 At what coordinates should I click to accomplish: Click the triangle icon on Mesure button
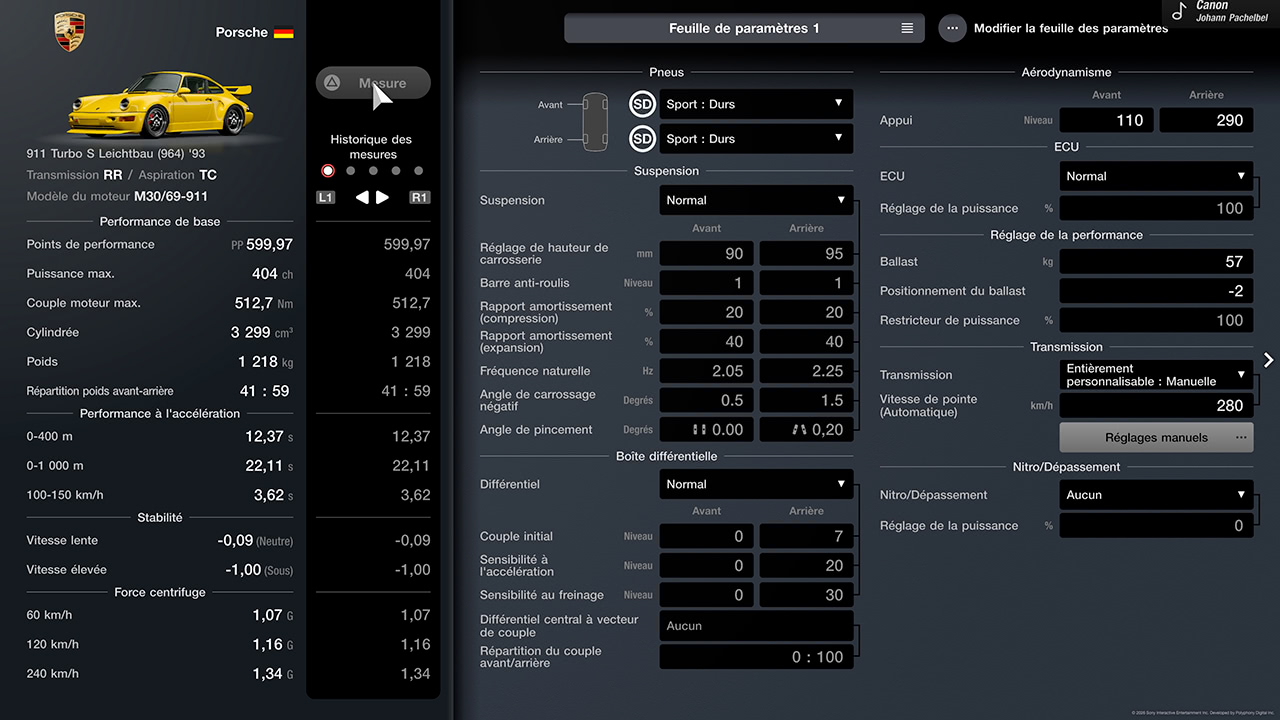(332, 83)
